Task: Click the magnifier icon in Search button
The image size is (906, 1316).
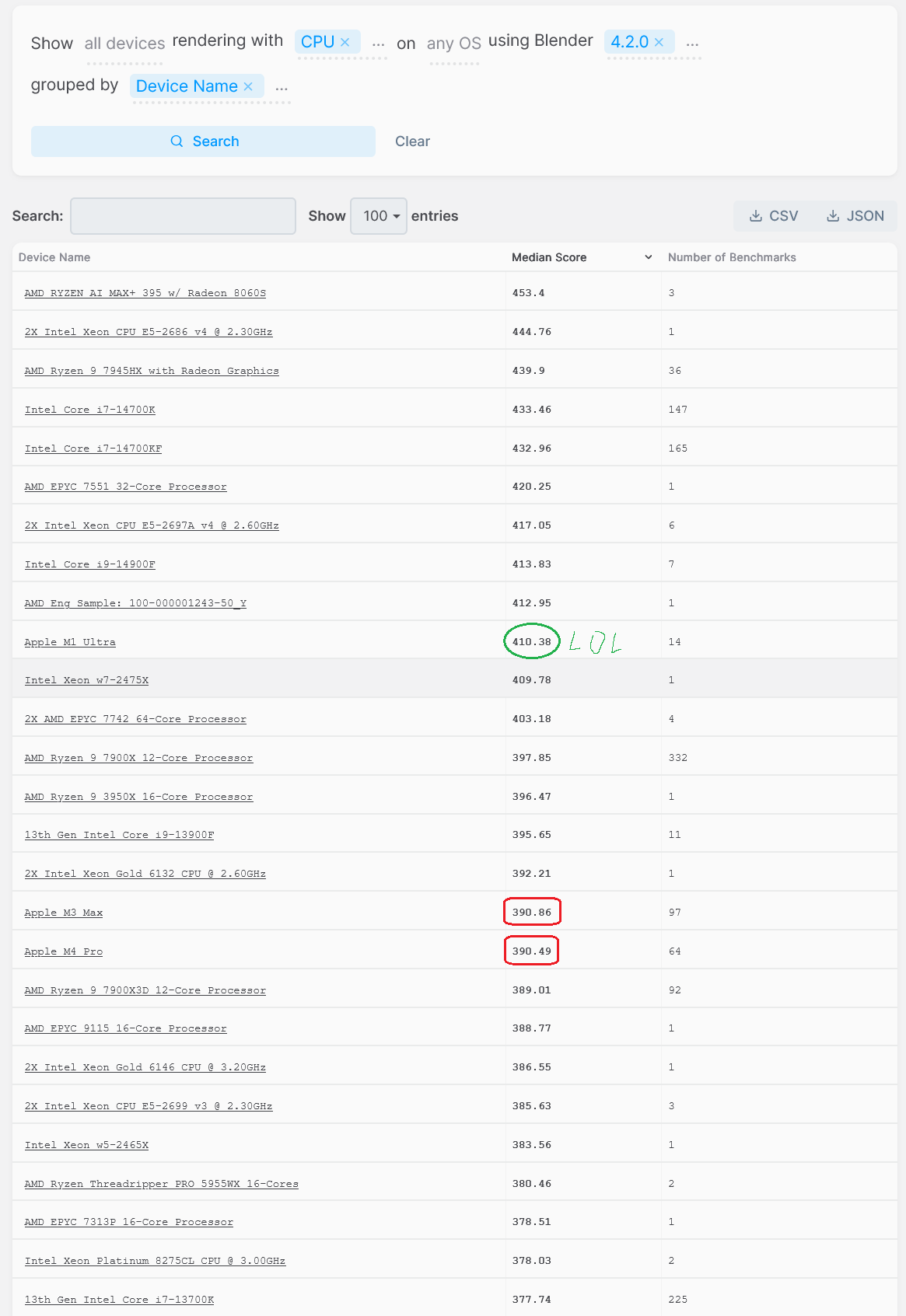Action: pyautogui.click(x=177, y=141)
